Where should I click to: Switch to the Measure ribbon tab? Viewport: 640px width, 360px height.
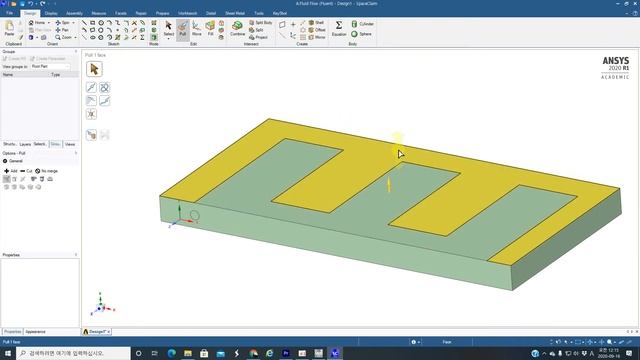[x=98, y=13]
